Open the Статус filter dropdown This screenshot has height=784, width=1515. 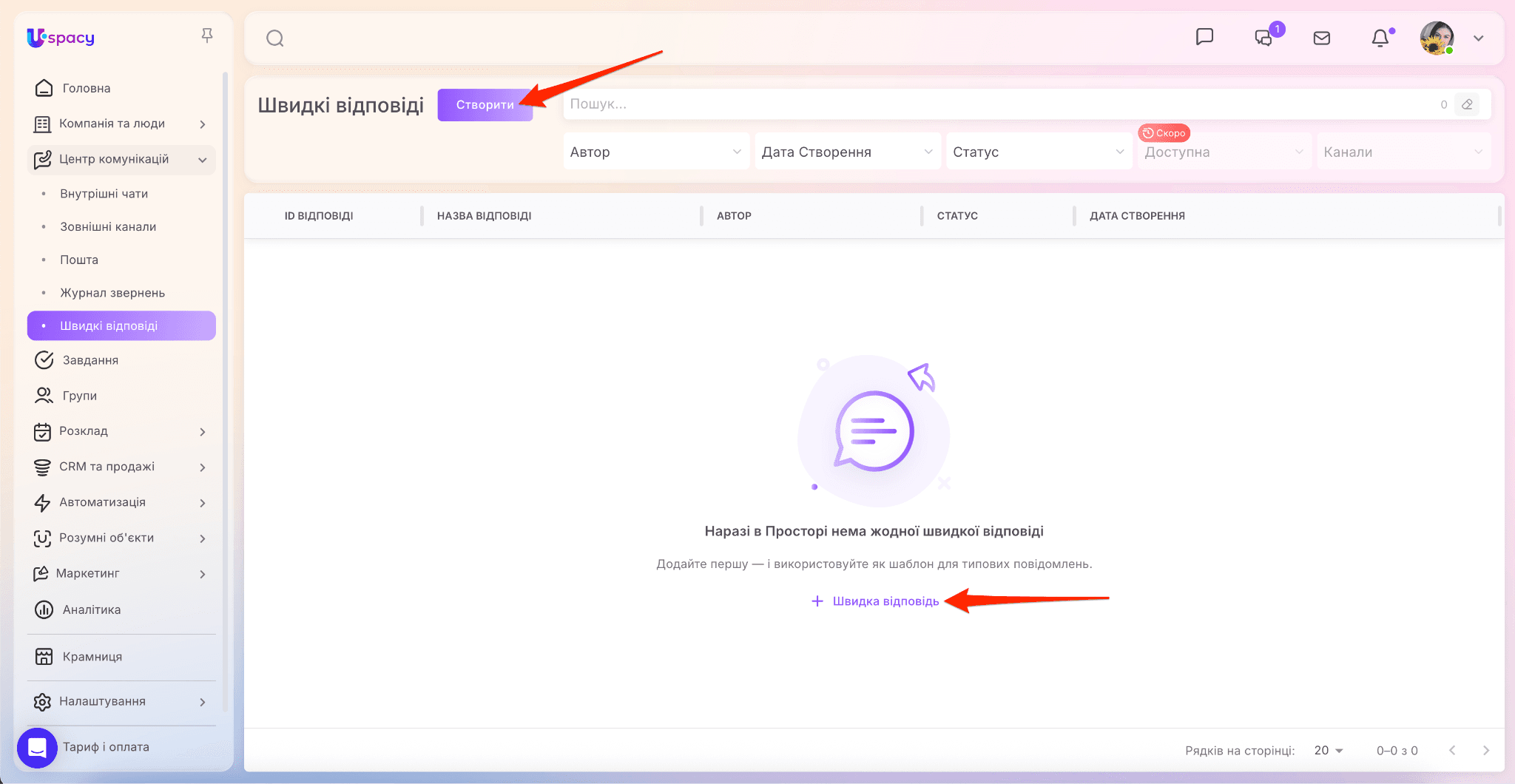pos(1039,152)
